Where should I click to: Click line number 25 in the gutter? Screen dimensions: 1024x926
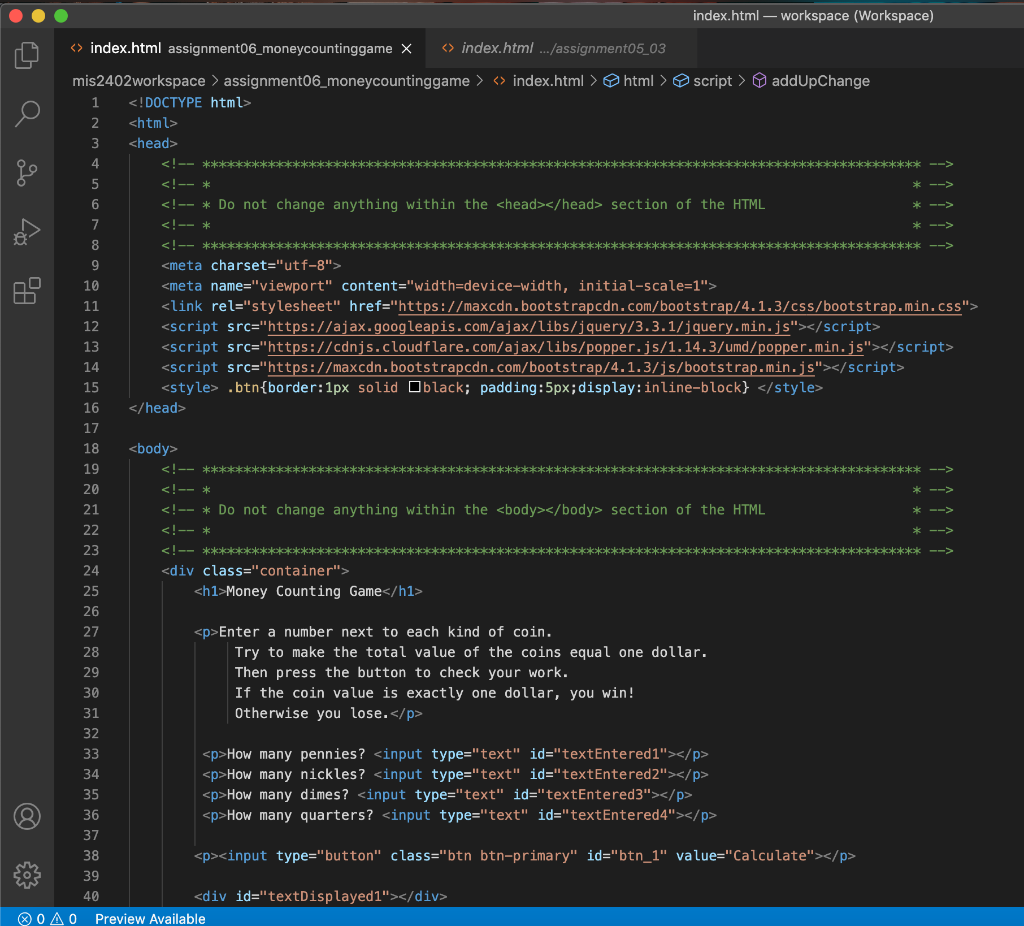click(x=91, y=591)
